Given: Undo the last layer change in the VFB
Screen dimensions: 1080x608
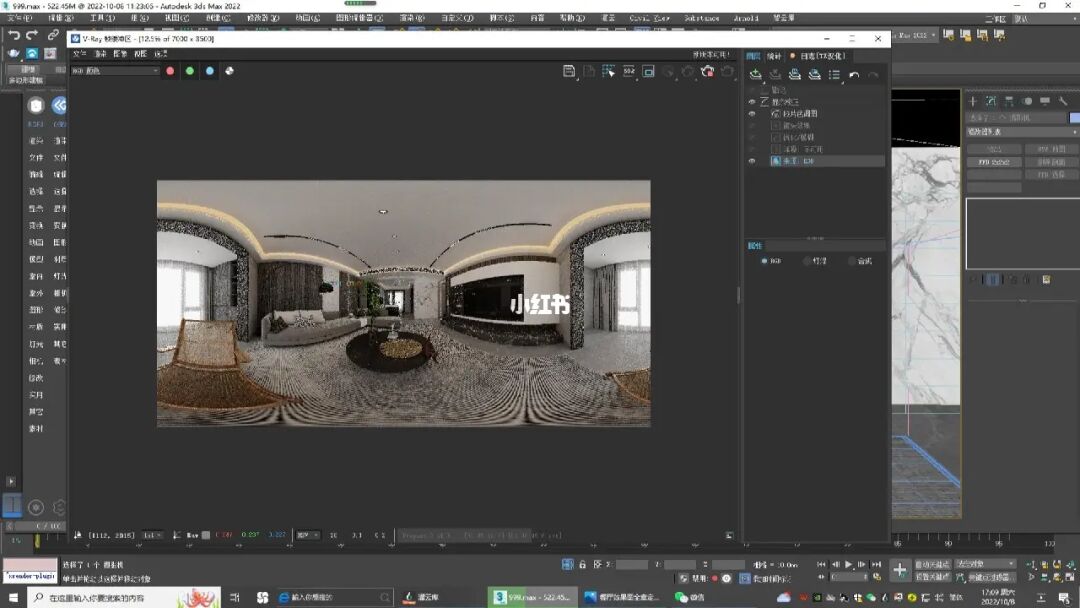Looking at the screenshot, I should tap(854, 74).
